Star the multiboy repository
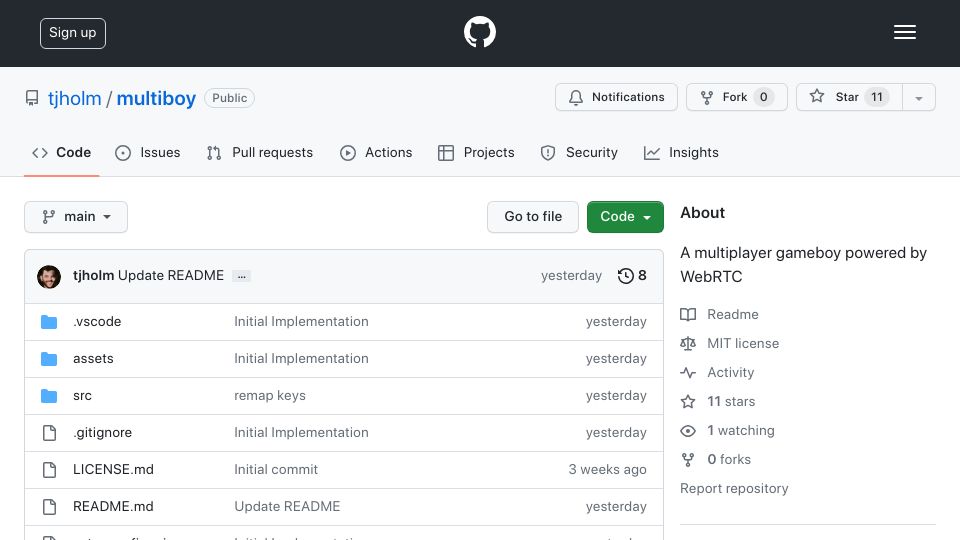The image size is (960, 540). click(849, 97)
